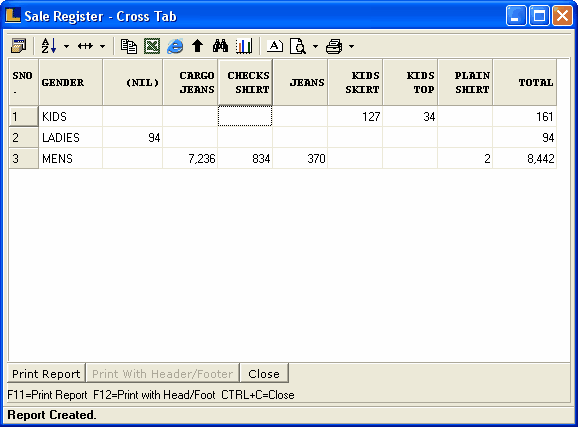Viewport: 578px width, 427px height.
Task: Click the printer icon
Action: click(x=334, y=46)
